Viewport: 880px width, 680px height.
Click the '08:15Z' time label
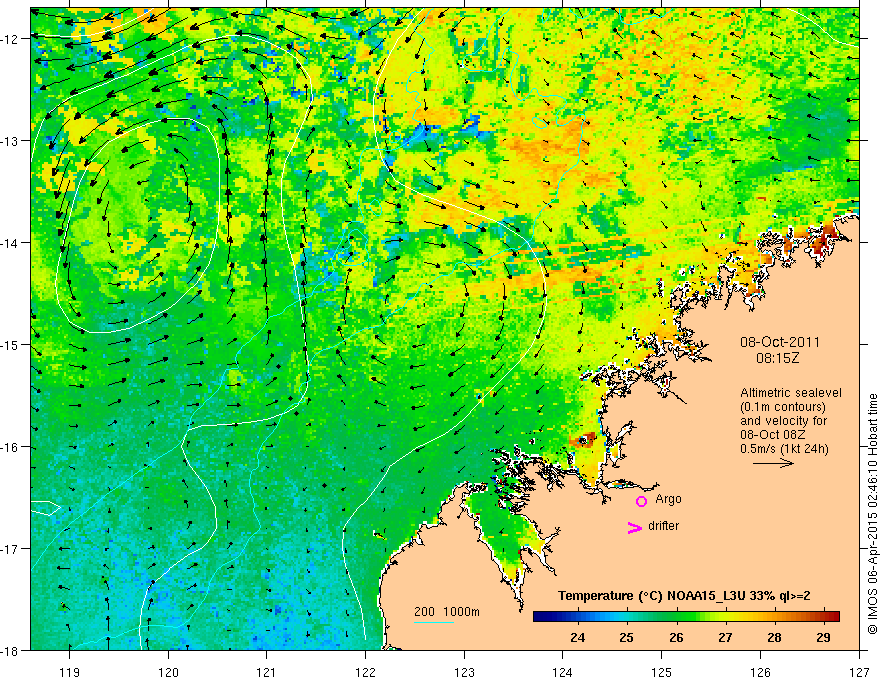[x=777, y=358]
